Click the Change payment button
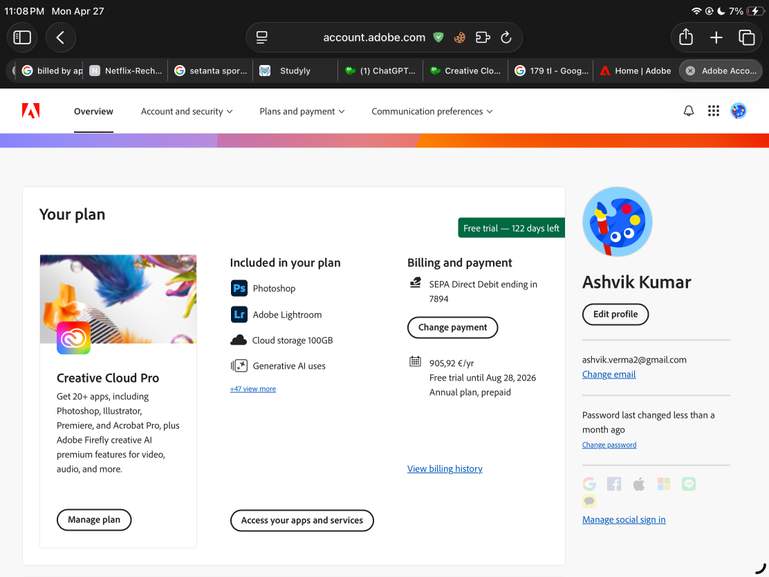The height and width of the screenshot is (577, 769). [452, 327]
